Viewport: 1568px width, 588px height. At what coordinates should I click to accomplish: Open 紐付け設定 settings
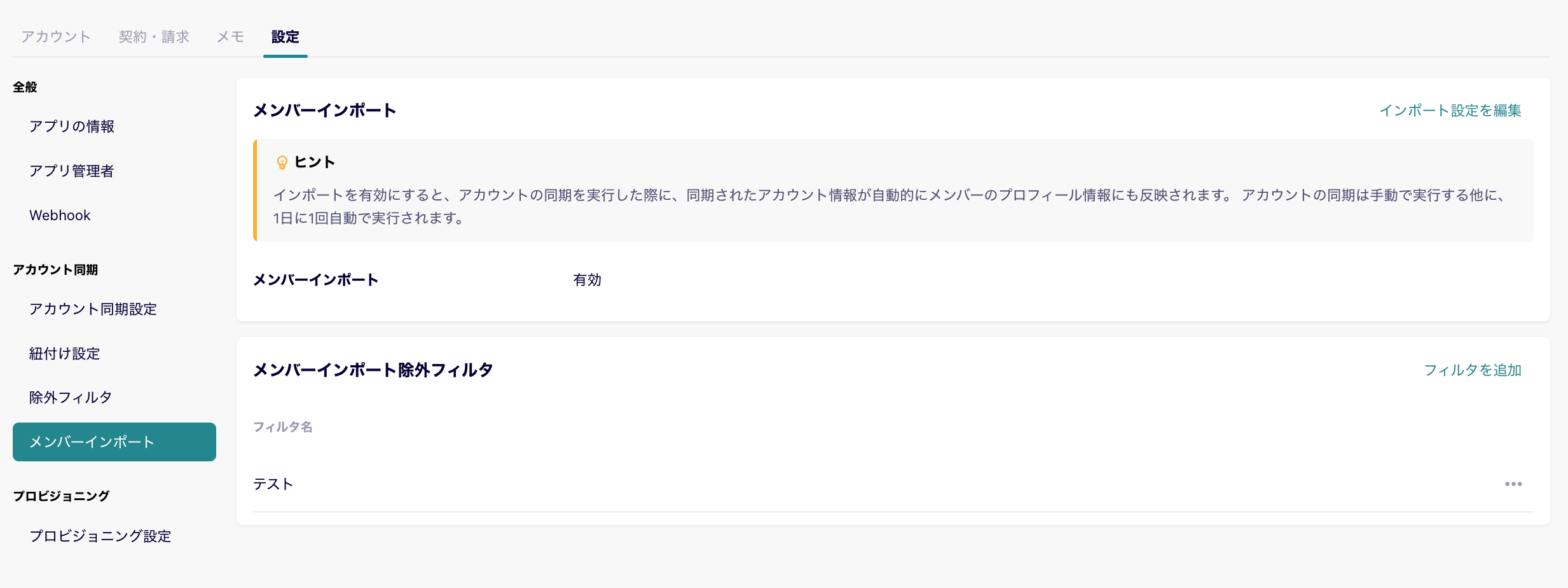tap(64, 354)
